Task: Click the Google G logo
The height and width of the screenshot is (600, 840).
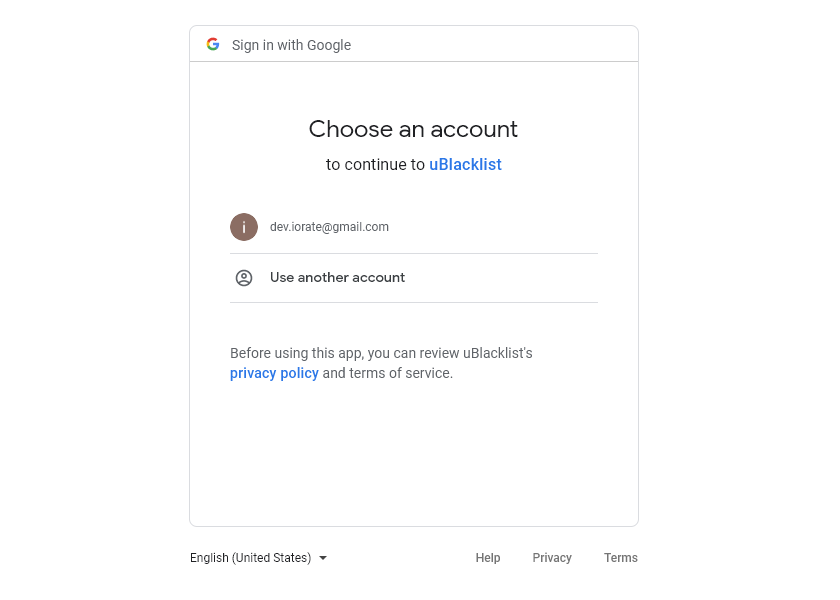Action: tap(213, 44)
